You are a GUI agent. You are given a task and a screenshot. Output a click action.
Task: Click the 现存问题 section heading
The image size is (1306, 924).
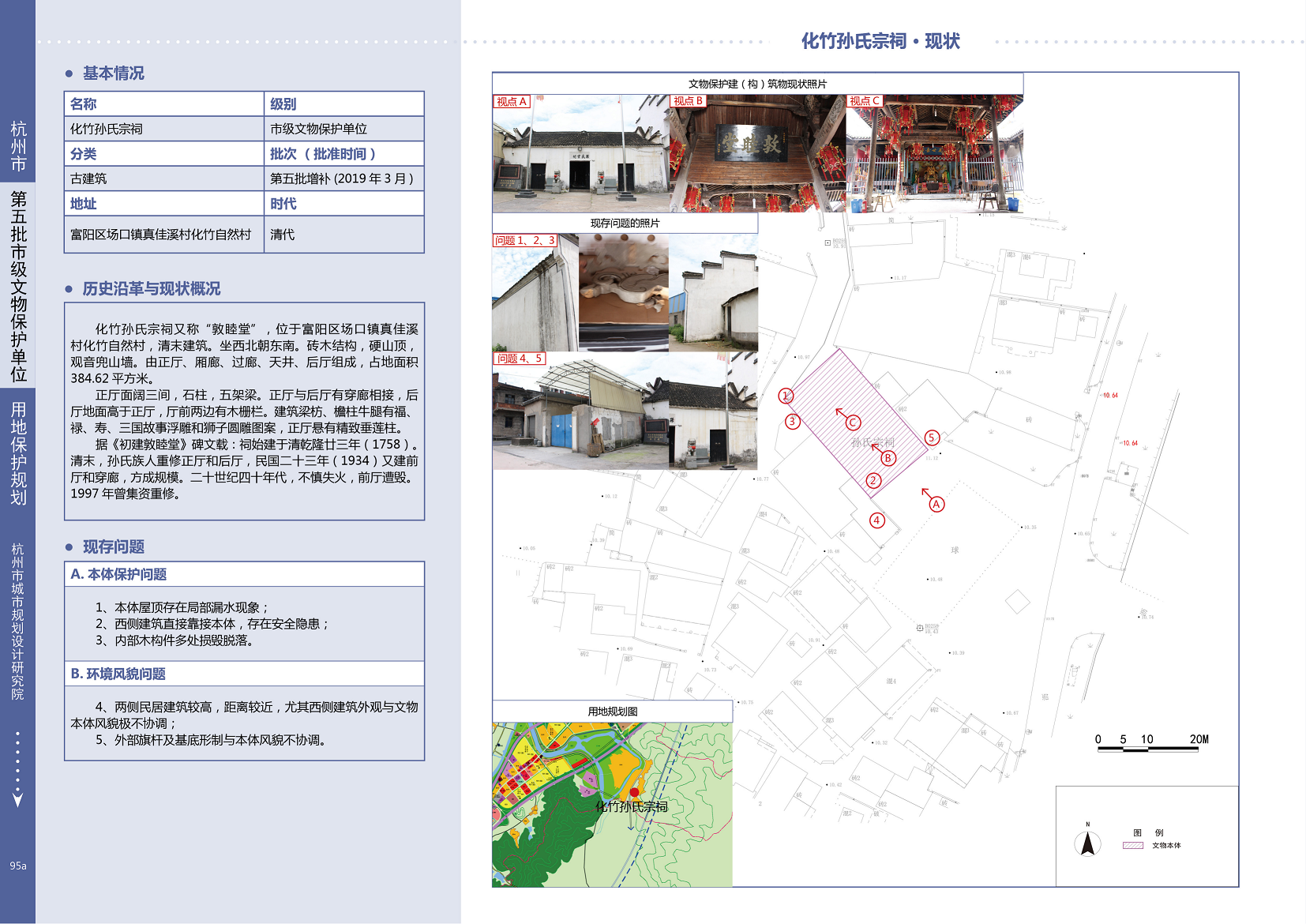[x=114, y=547]
